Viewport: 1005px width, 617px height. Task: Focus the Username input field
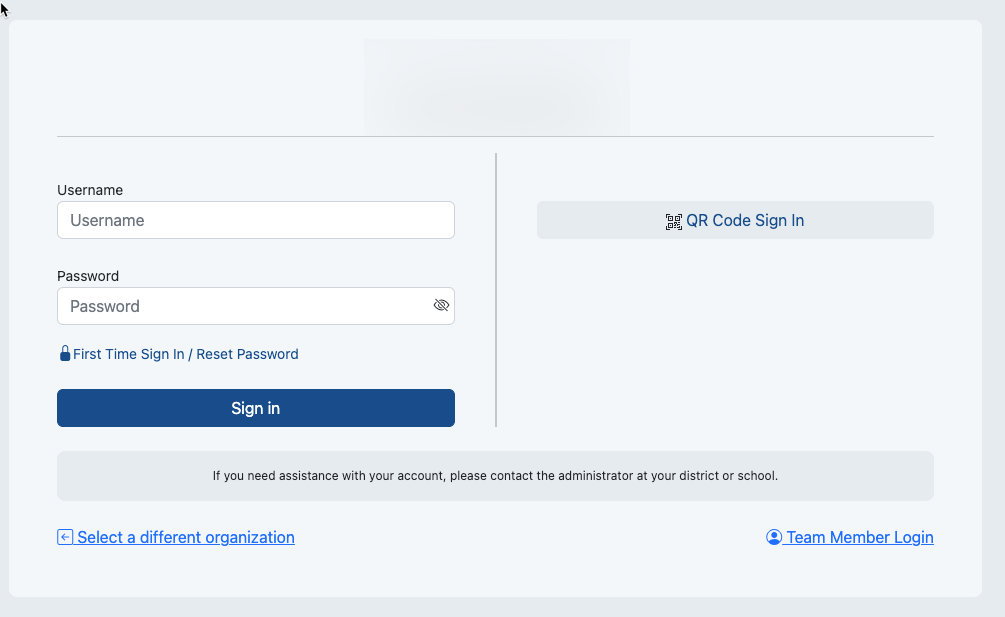pos(256,220)
